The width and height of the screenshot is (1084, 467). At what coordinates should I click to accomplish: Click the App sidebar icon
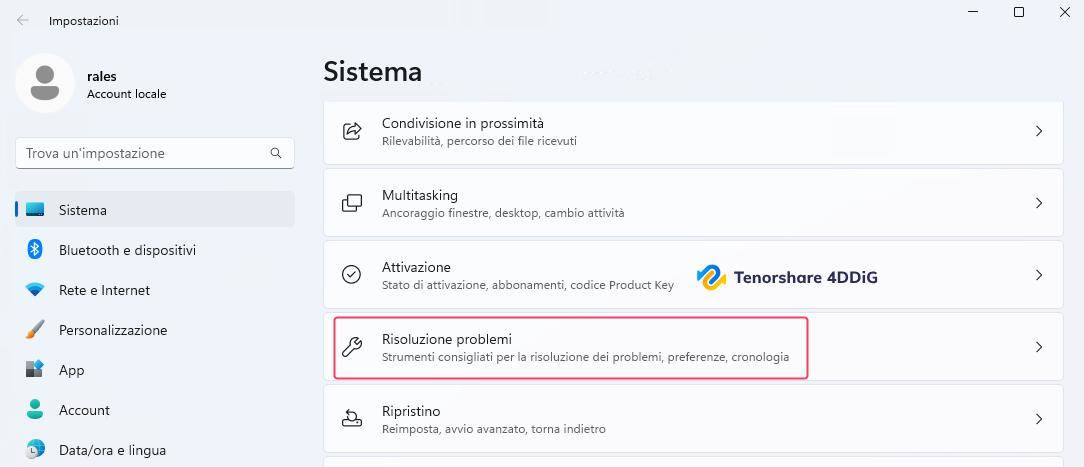[x=35, y=370]
